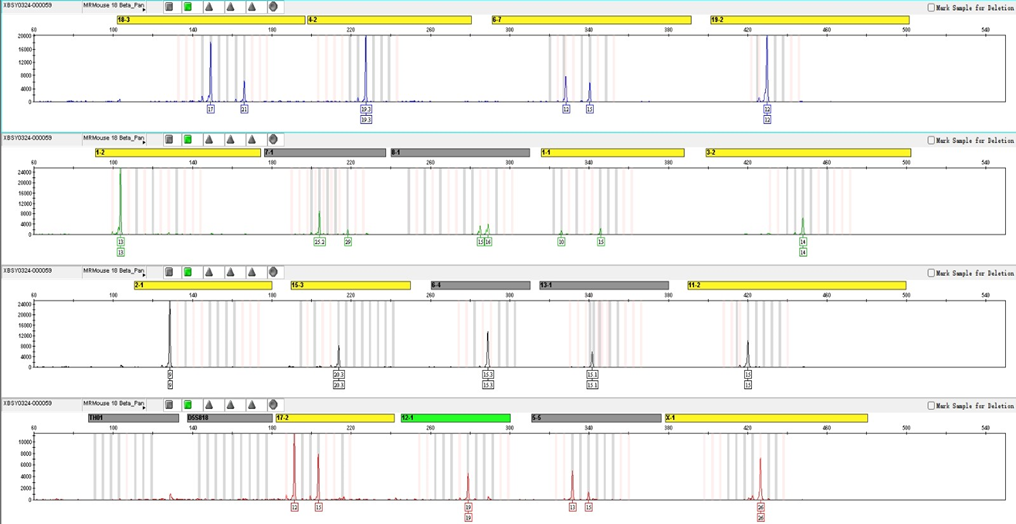Click the tall 19-2 marker peak labeled 22
Screen dimensions: 1016x524
(767, 68)
